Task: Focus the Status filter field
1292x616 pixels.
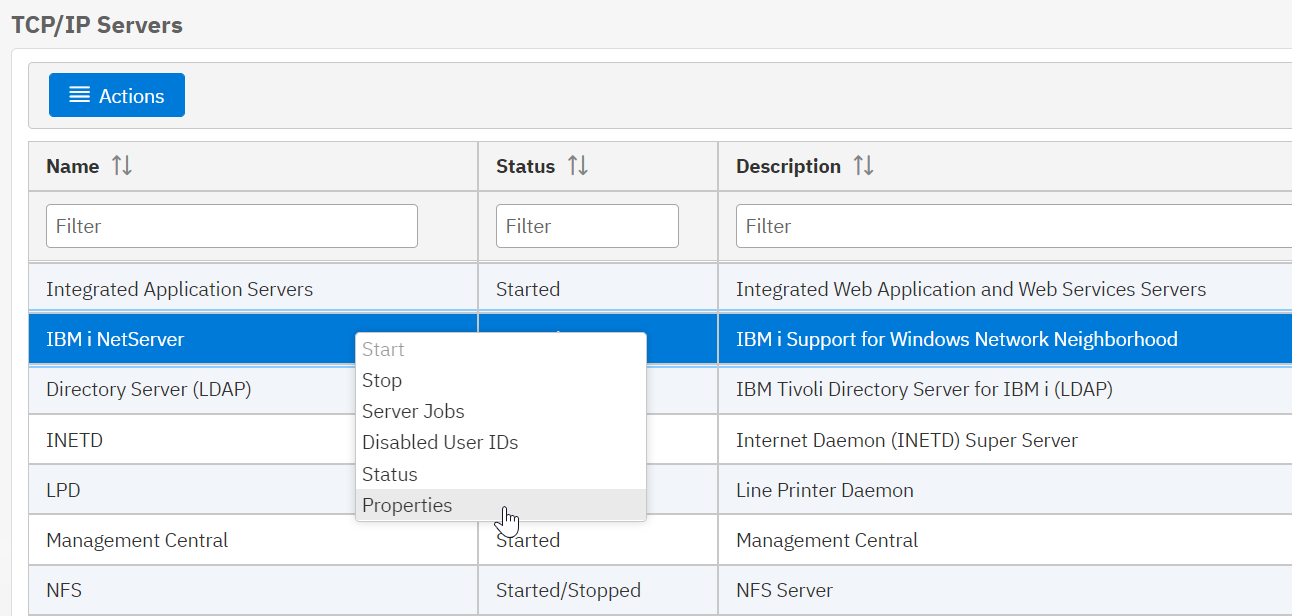Action: 587,226
